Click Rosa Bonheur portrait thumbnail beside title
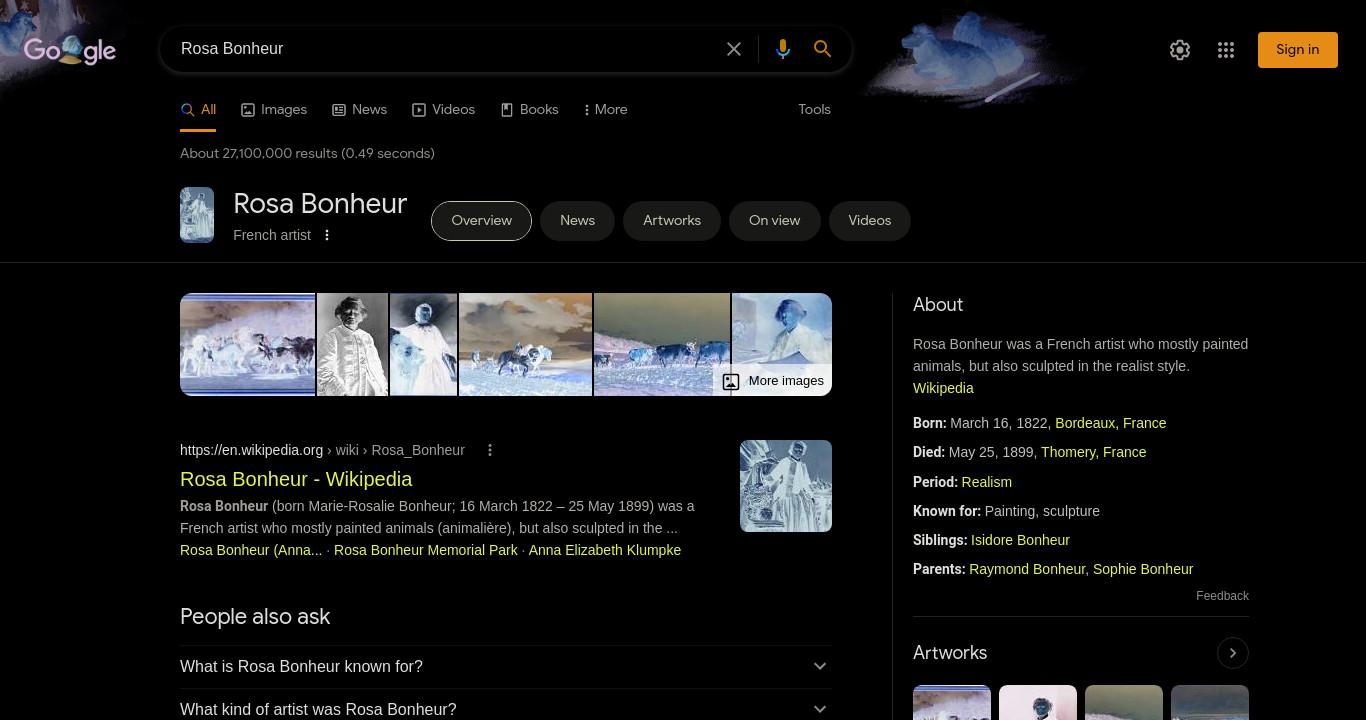The width and height of the screenshot is (1366, 720). coord(197,215)
